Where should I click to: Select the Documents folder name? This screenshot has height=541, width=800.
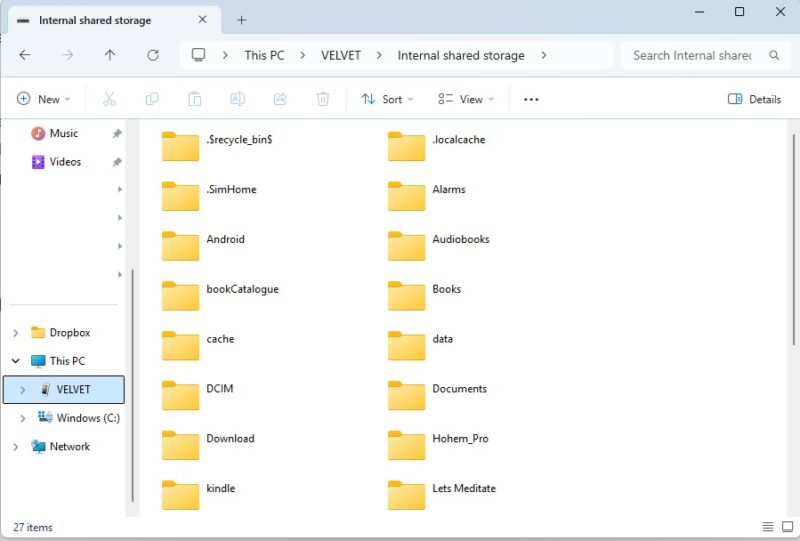(459, 389)
